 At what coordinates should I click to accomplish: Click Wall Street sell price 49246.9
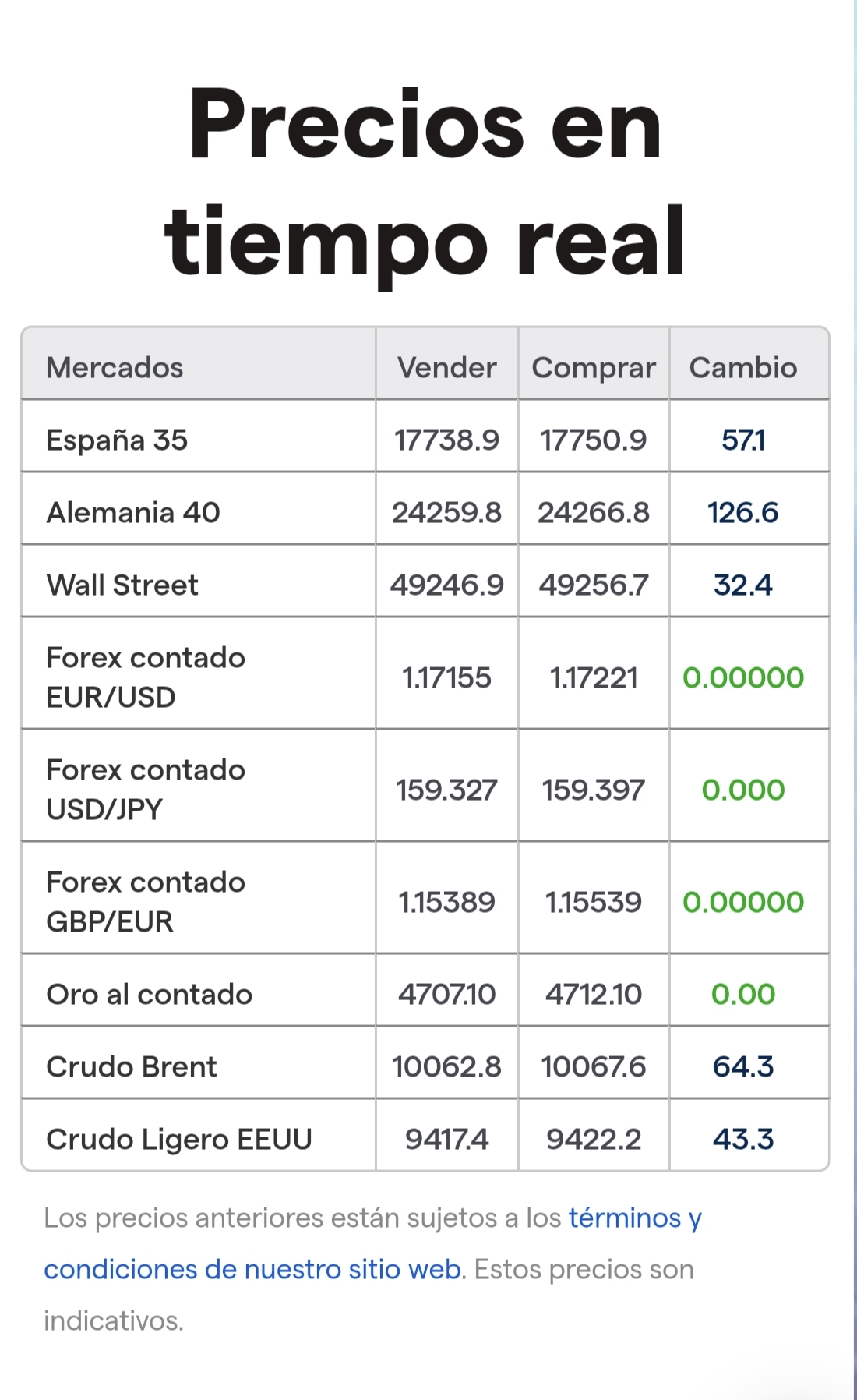[446, 585]
